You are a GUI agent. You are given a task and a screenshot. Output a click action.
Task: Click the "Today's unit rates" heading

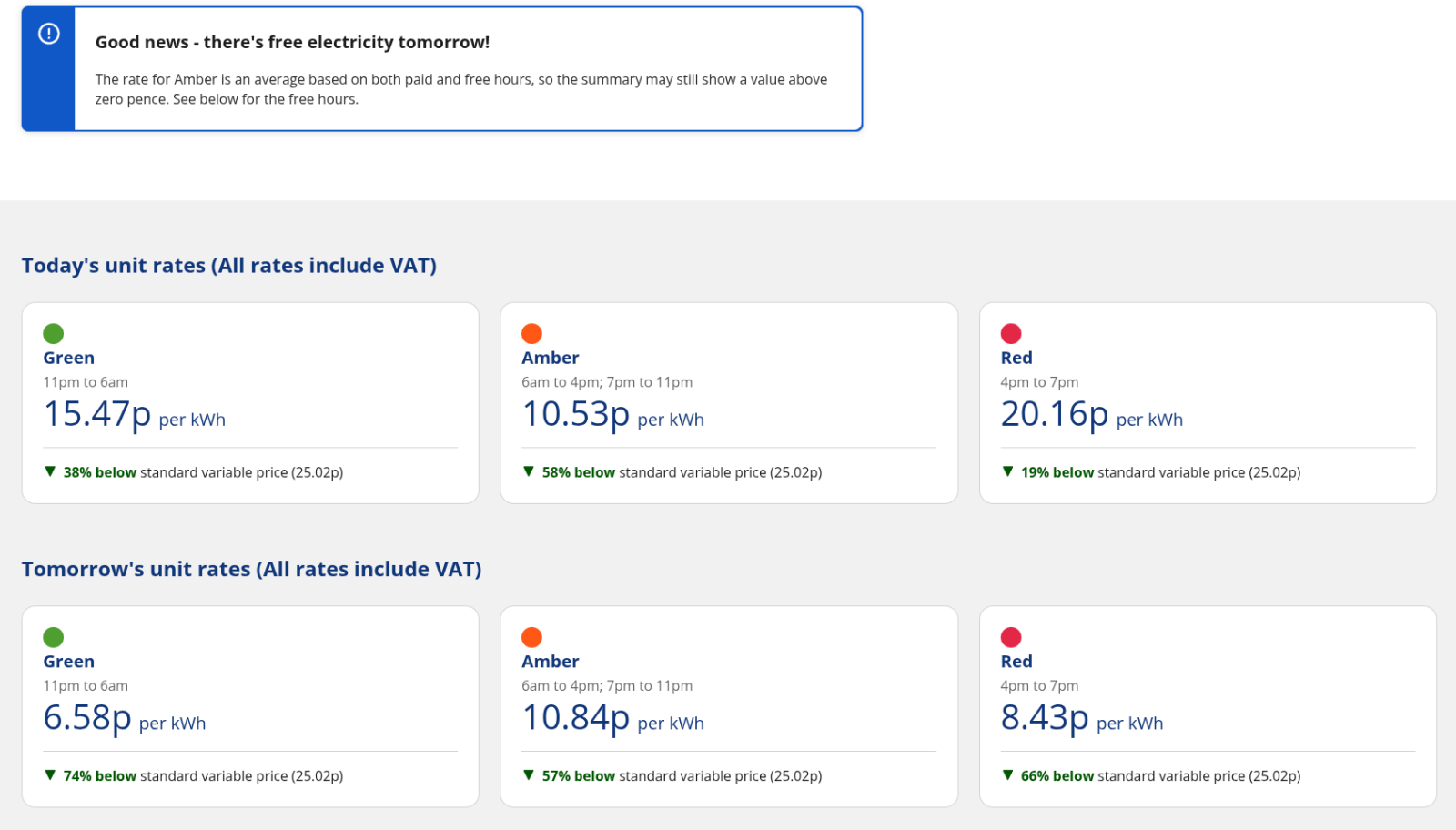pyautogui.click(x=229, y=266)
